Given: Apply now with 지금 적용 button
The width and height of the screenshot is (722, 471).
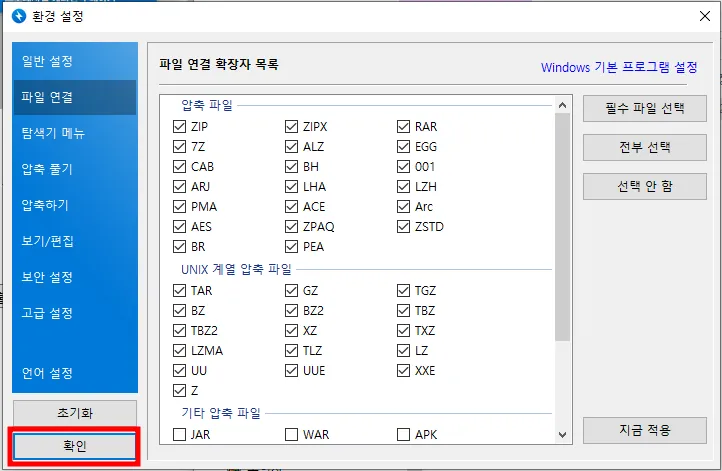Looking at the screenshot, I should click(x=645, y=430).
